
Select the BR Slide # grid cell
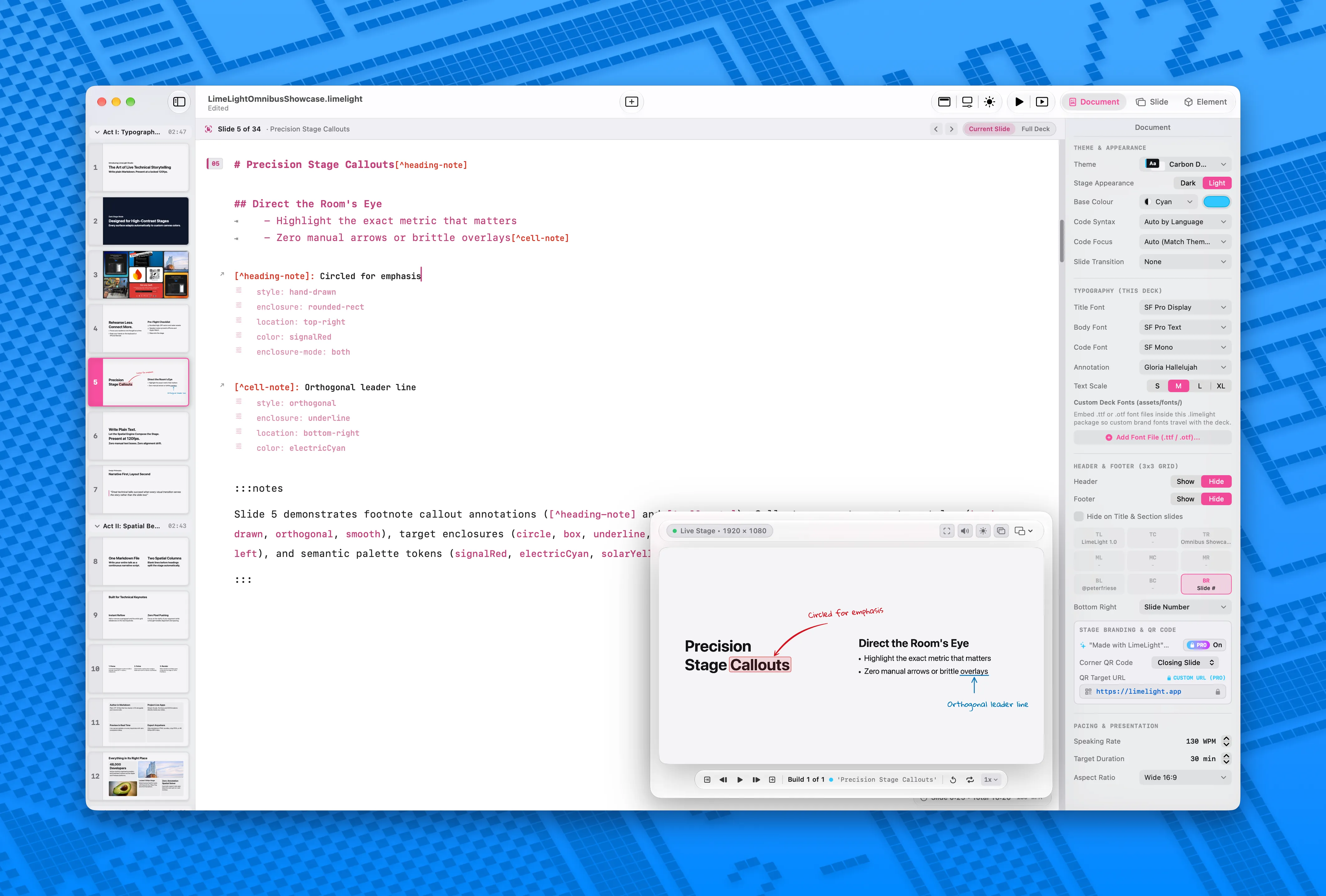1206,584
